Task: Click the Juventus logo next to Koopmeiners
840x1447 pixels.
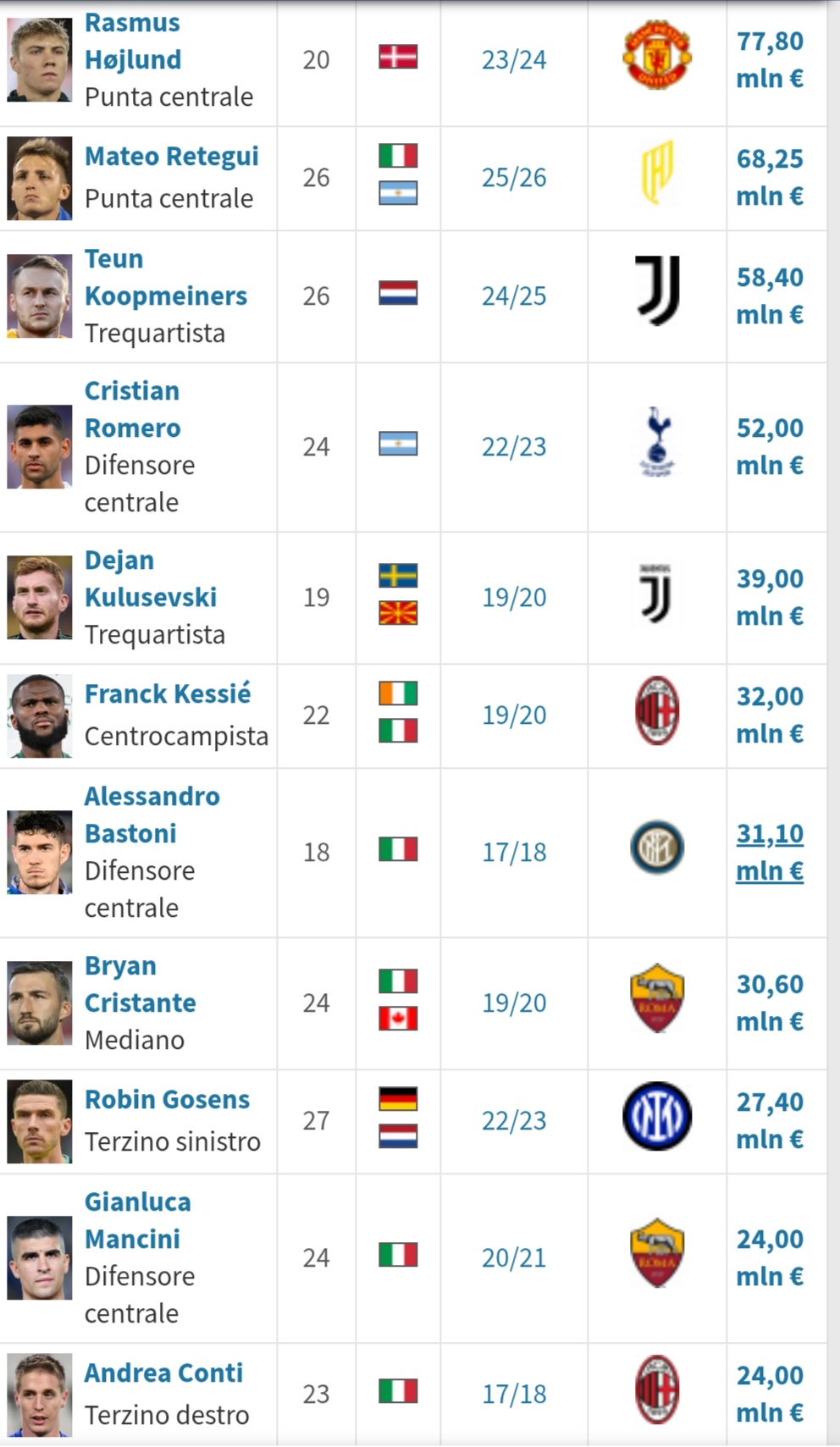Action: [x=657, y=292]
